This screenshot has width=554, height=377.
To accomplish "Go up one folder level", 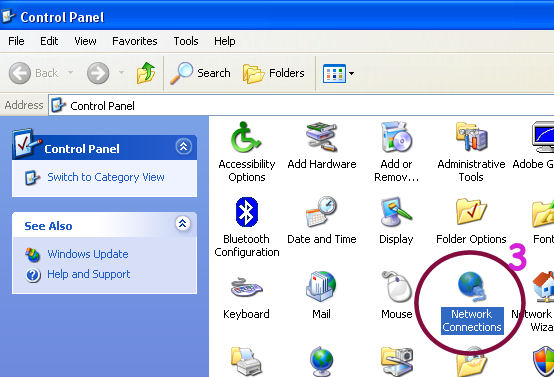I will (146, 73).
